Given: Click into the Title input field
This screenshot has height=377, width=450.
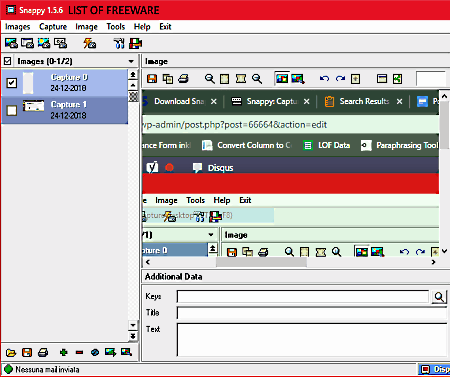Looking at the screenshot, I should click(312, 313).
